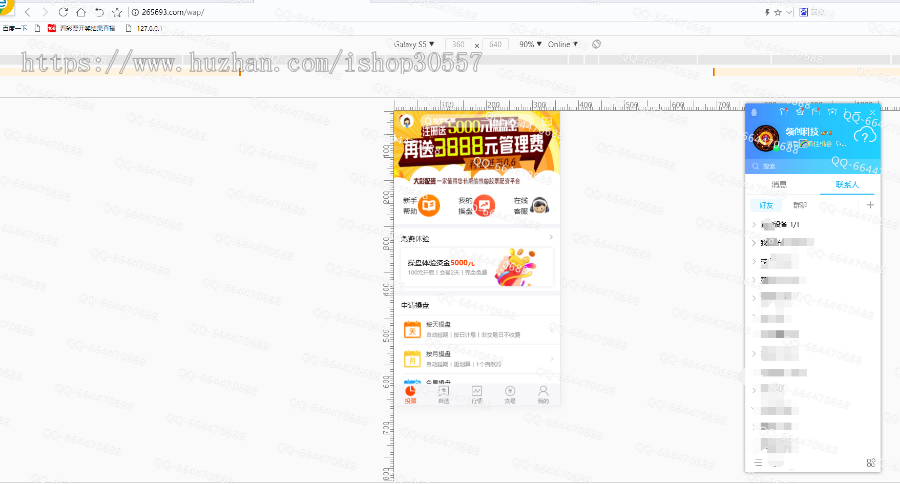Click the rotate device icon in toolbar
This screenshot has height=484, width=900.
(x=596, y=44)
